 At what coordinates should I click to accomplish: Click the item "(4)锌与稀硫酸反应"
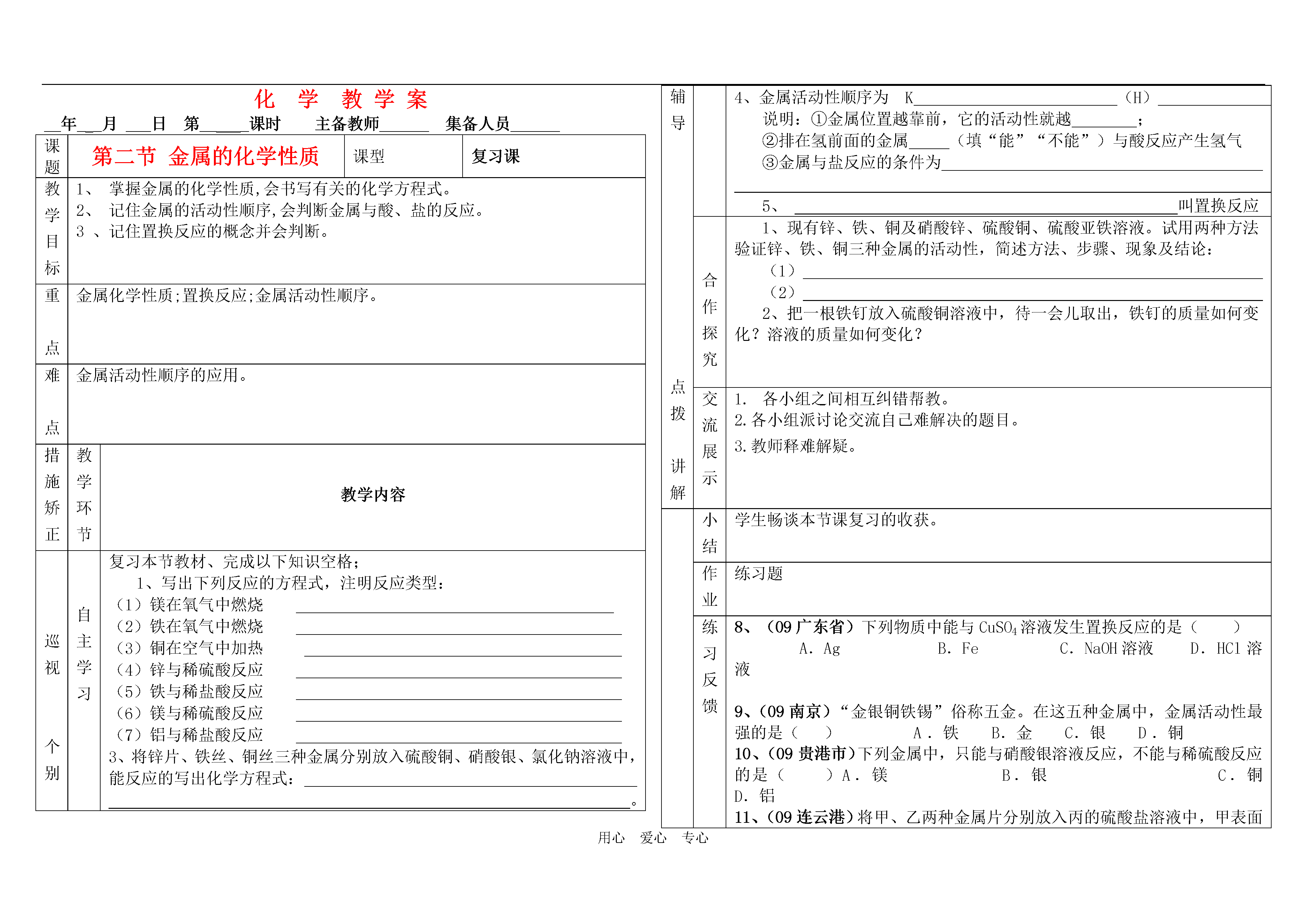(x=188, y=670)
